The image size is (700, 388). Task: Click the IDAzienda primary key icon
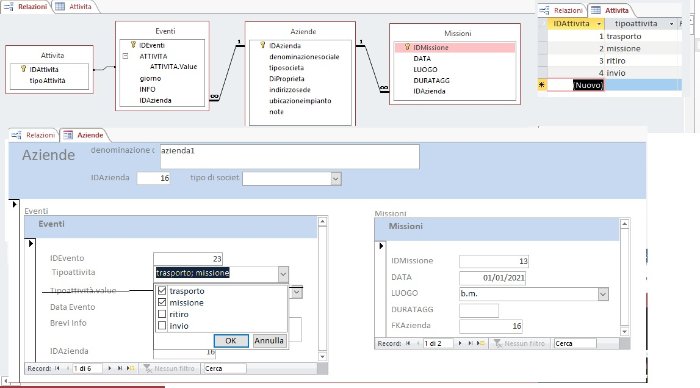(263, 45)
